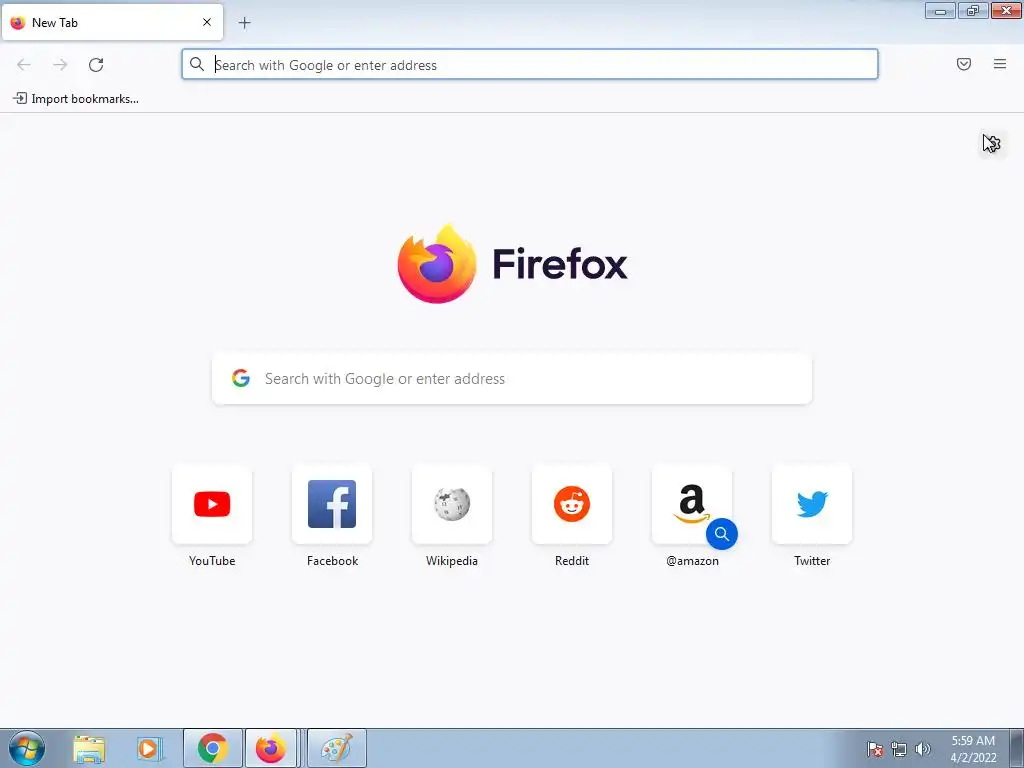
Task: Click Import bookmarks... in bookmarks toolbar
Action: pos(76,99)
